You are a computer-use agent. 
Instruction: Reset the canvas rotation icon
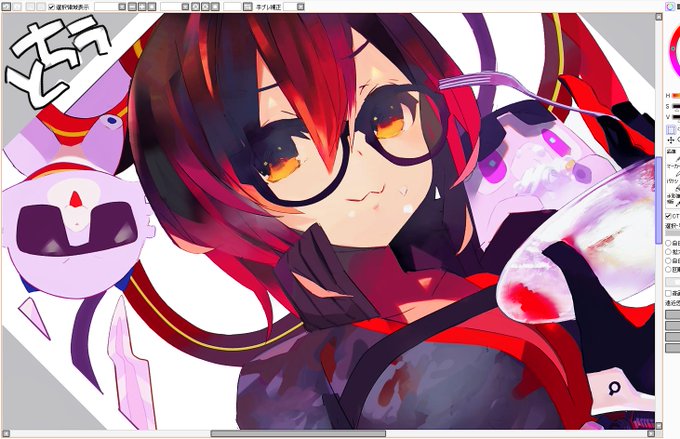coord(215,7)
